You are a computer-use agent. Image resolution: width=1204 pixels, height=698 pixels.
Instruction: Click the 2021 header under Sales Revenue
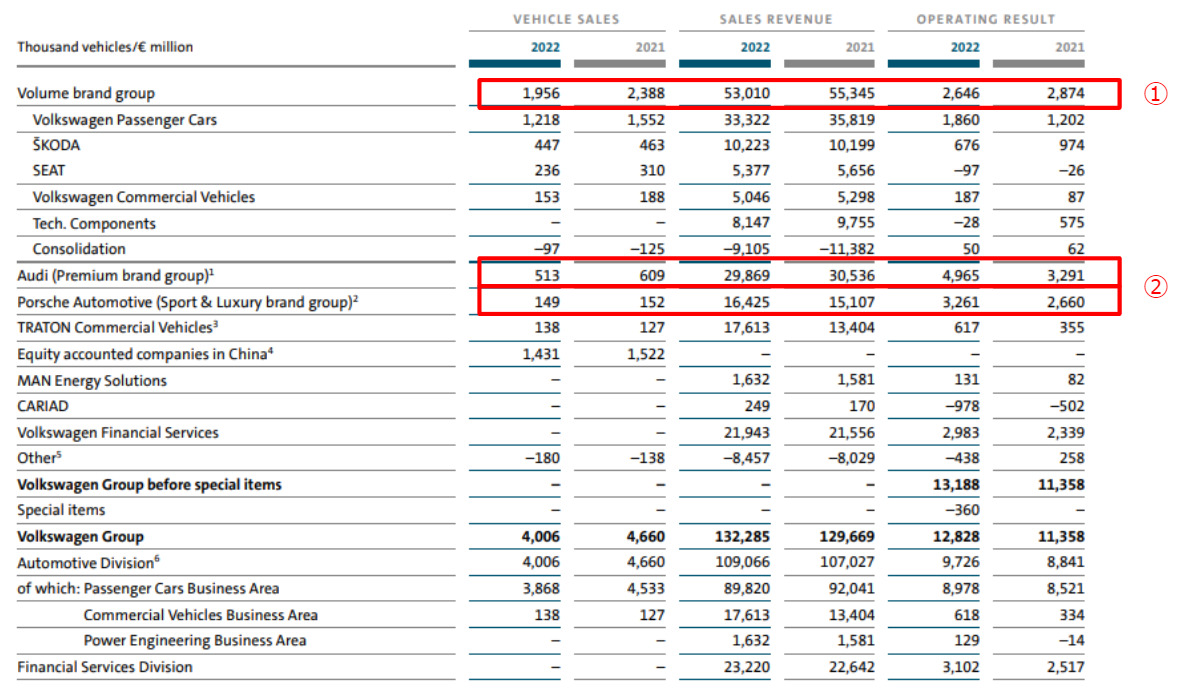(859, 47)
